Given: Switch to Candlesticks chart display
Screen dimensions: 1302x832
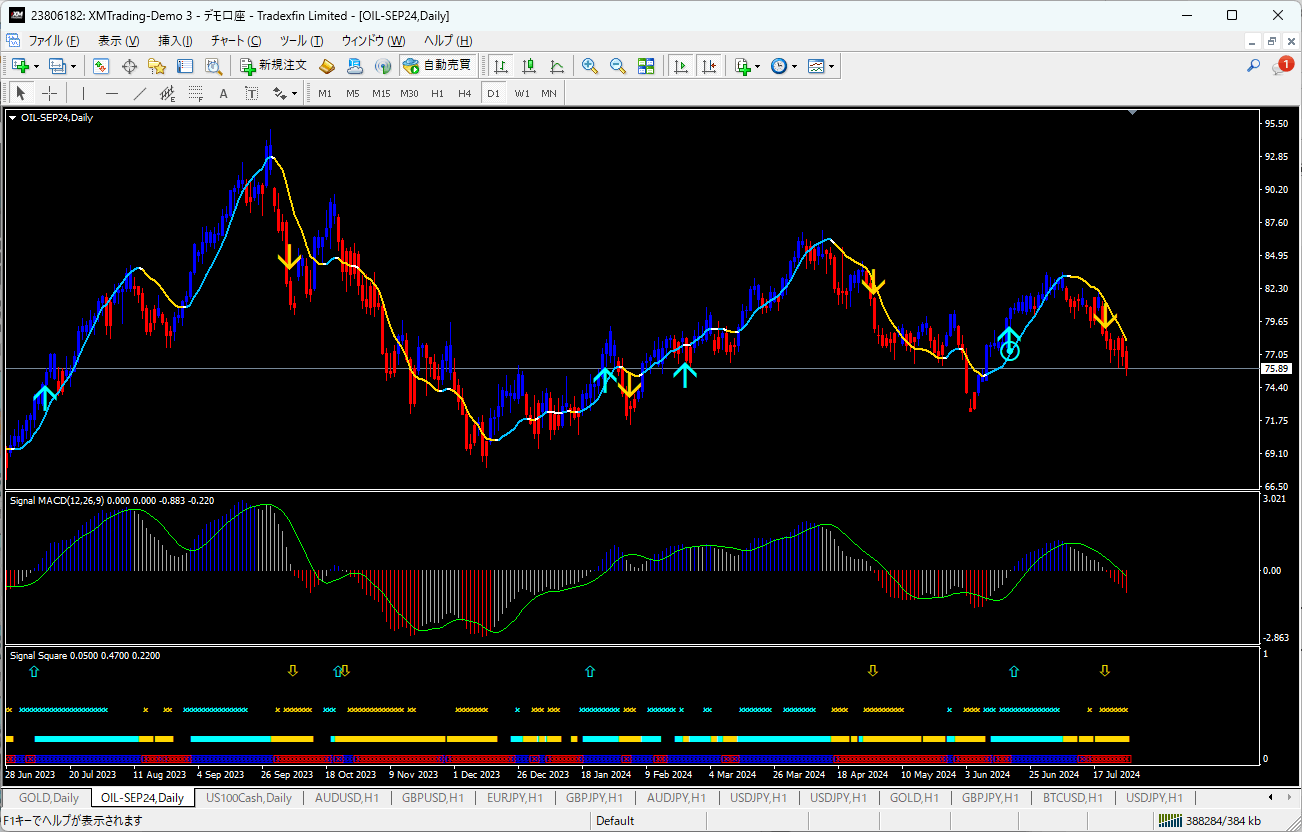Looking at the screenshot, I should pos(529,66).
